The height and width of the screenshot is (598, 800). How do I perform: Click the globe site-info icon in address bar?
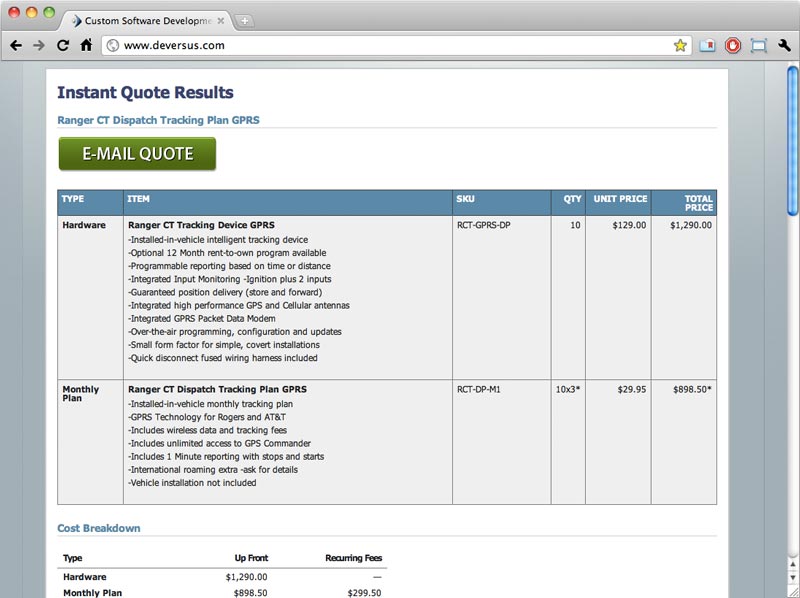113,45
